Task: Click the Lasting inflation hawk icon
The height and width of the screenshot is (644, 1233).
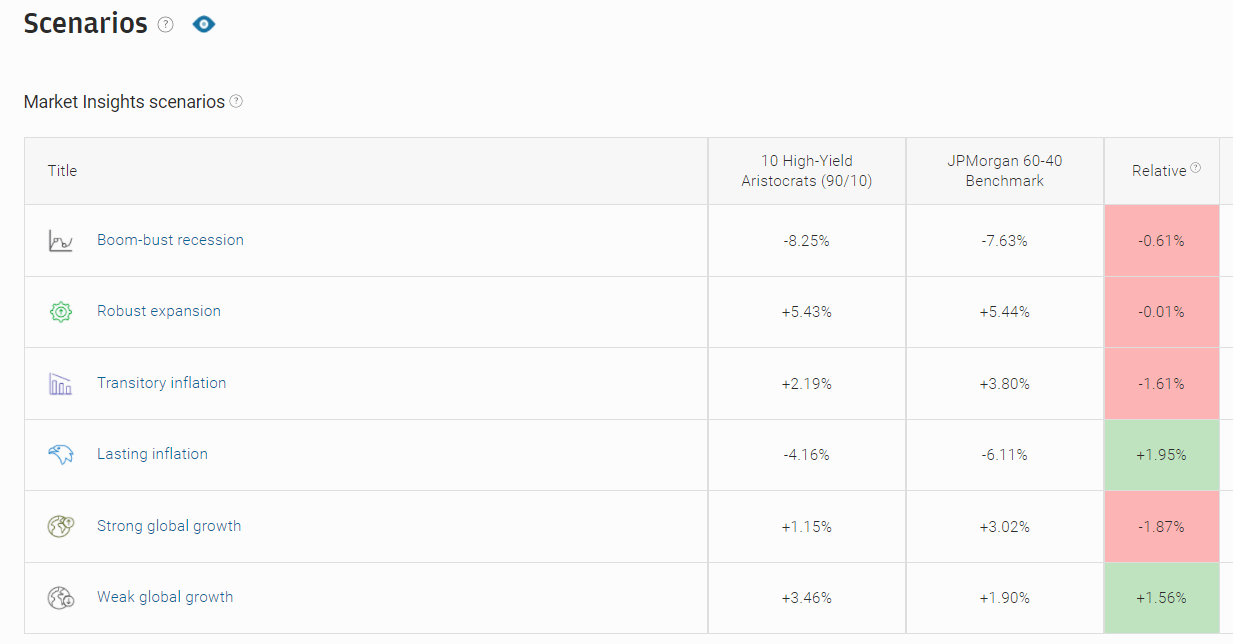Action: [x=61, y=455]
